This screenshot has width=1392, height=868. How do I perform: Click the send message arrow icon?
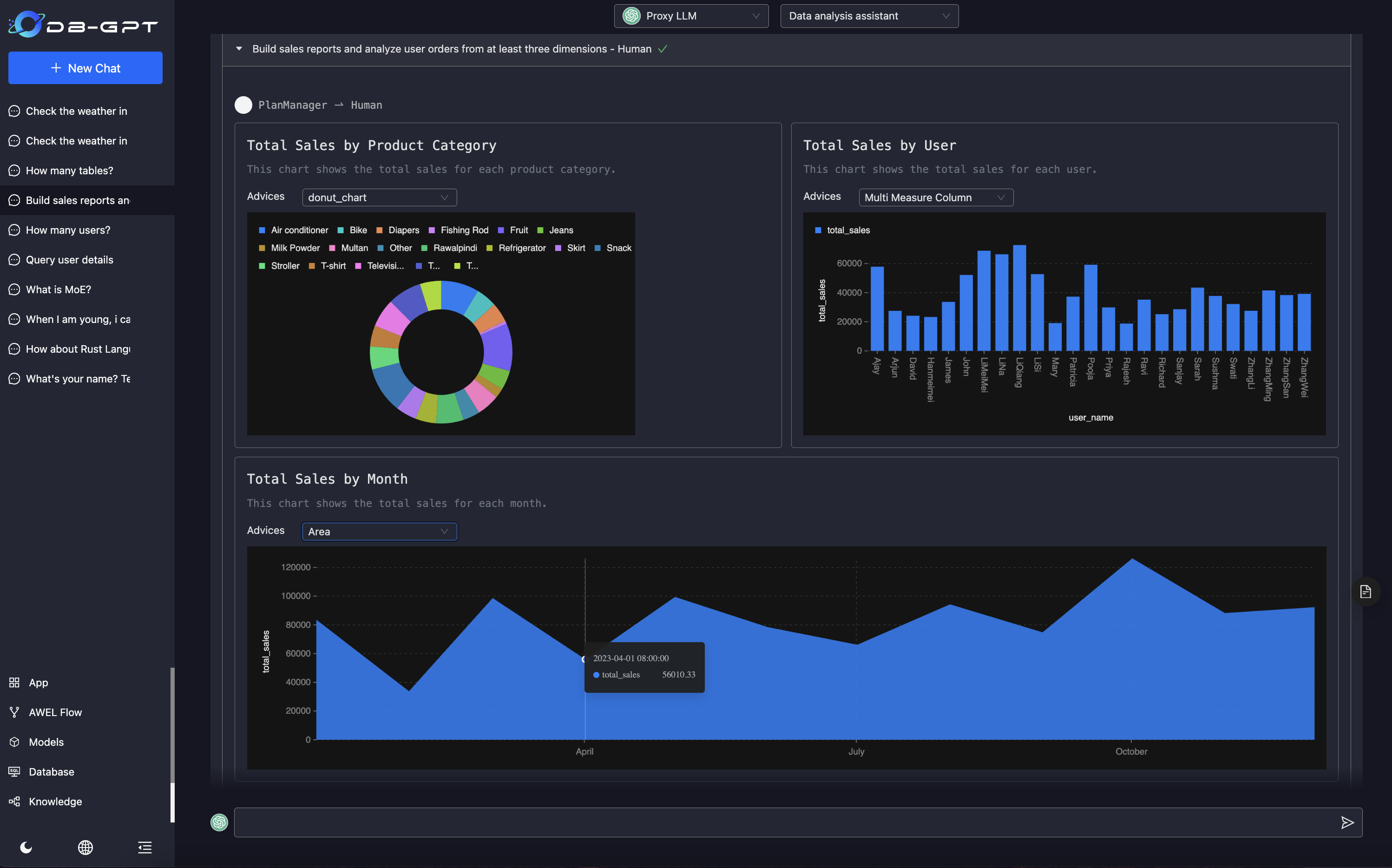click(1346, 822)
